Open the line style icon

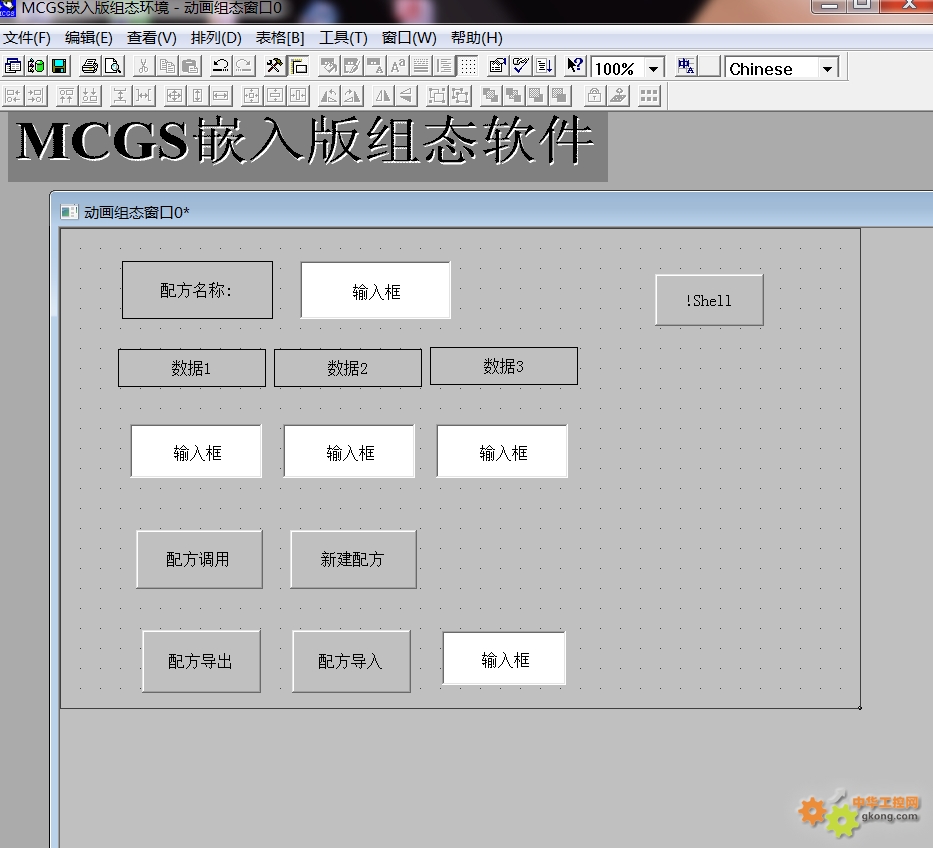click(421, 66)
